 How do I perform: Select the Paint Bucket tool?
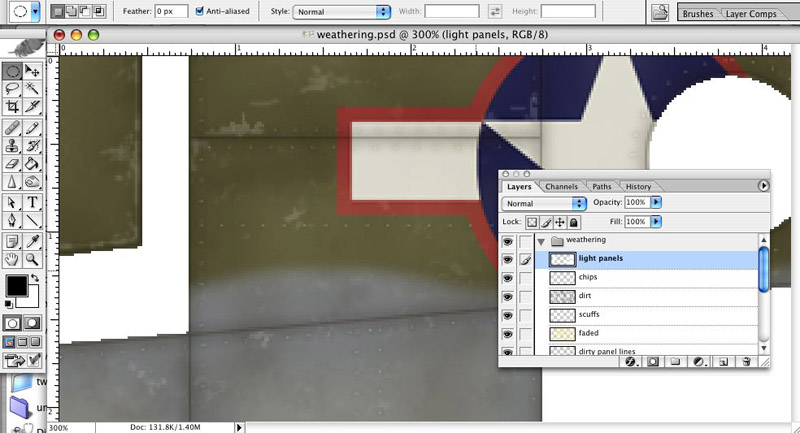(32, 164)
